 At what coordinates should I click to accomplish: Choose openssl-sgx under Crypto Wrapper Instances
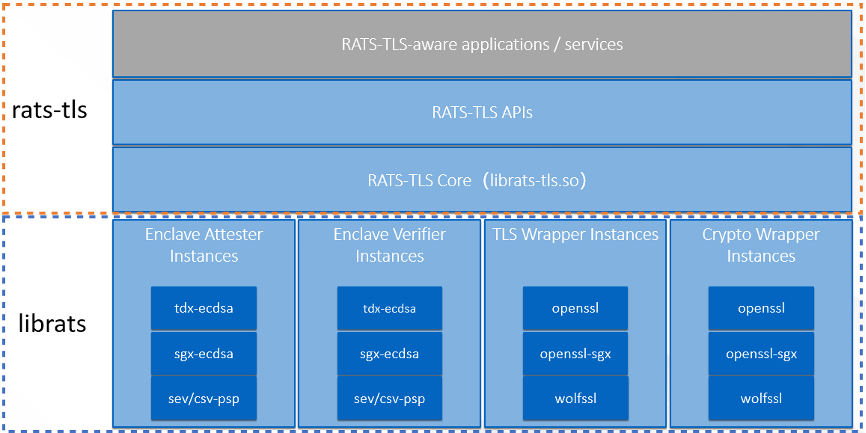pos(762,353)
